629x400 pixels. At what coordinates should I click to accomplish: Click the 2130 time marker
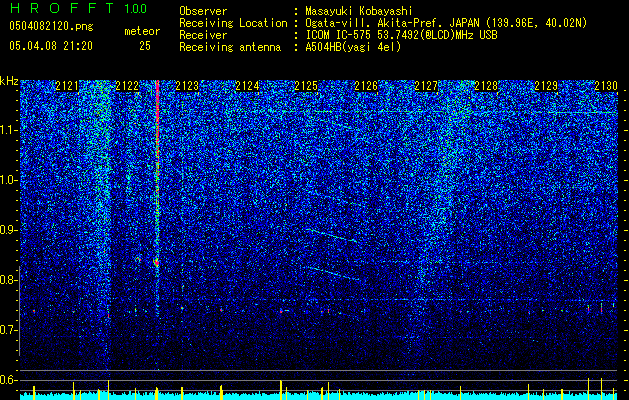click(x=606, y=86)
